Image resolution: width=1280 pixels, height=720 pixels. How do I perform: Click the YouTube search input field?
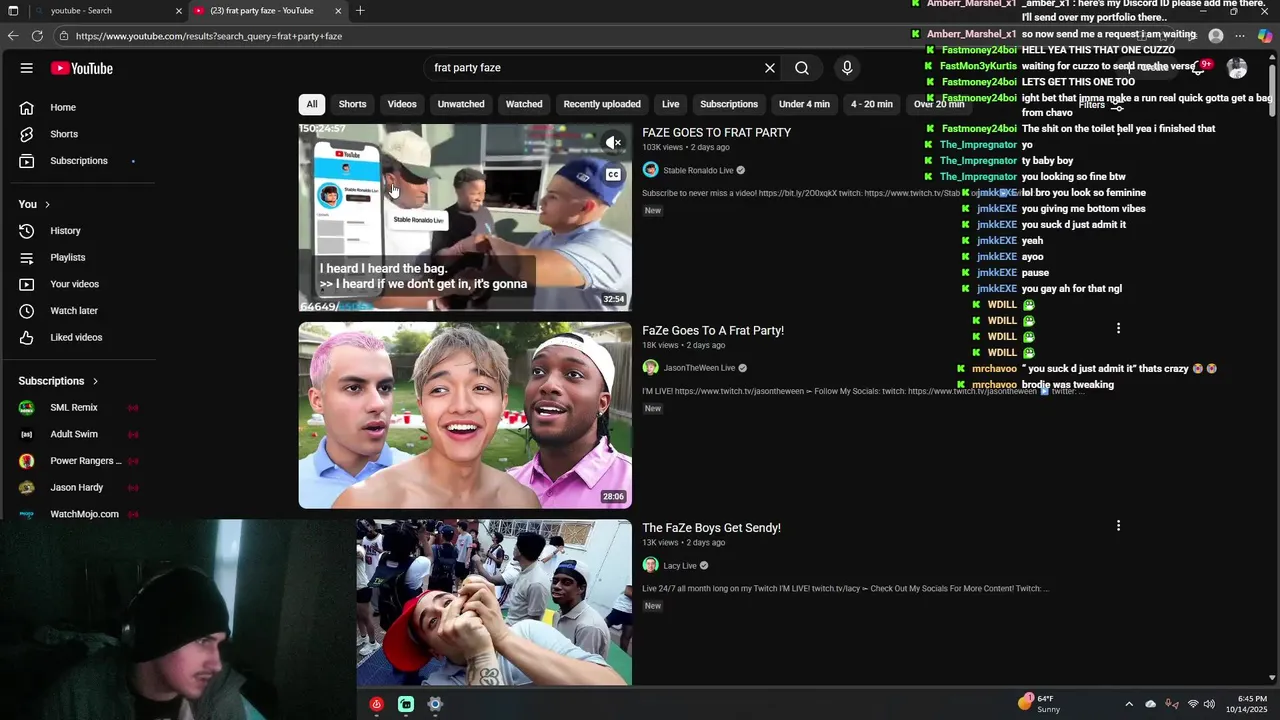click(x=594, y=68)
